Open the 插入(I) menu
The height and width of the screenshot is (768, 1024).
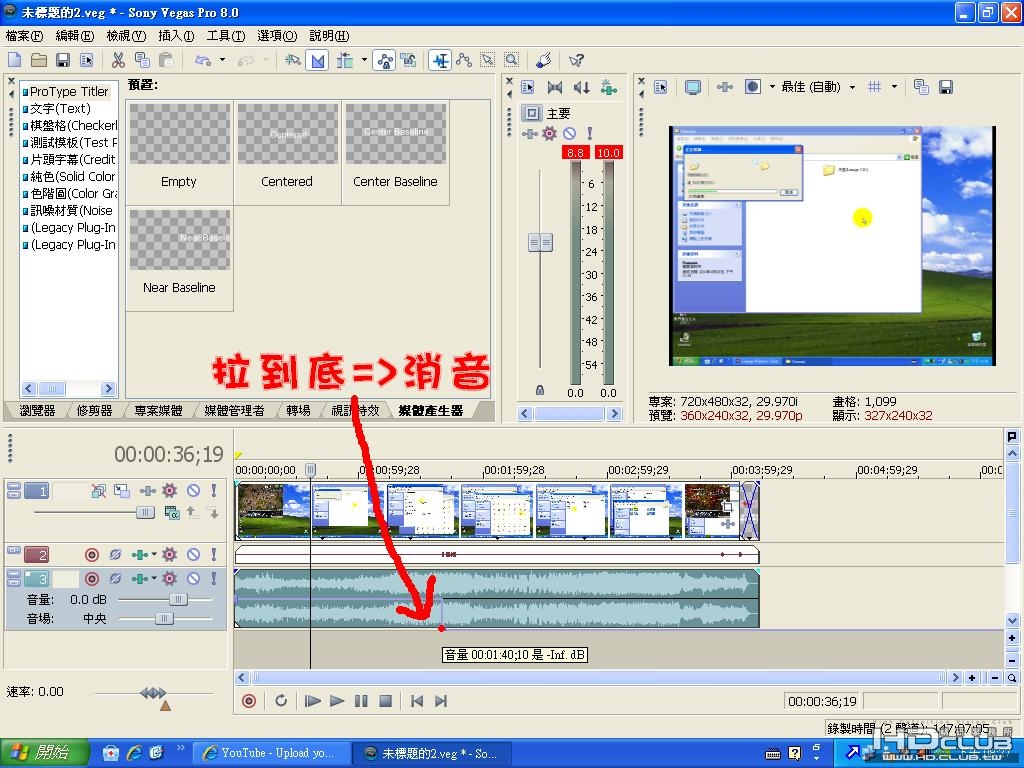click(176, 36)
